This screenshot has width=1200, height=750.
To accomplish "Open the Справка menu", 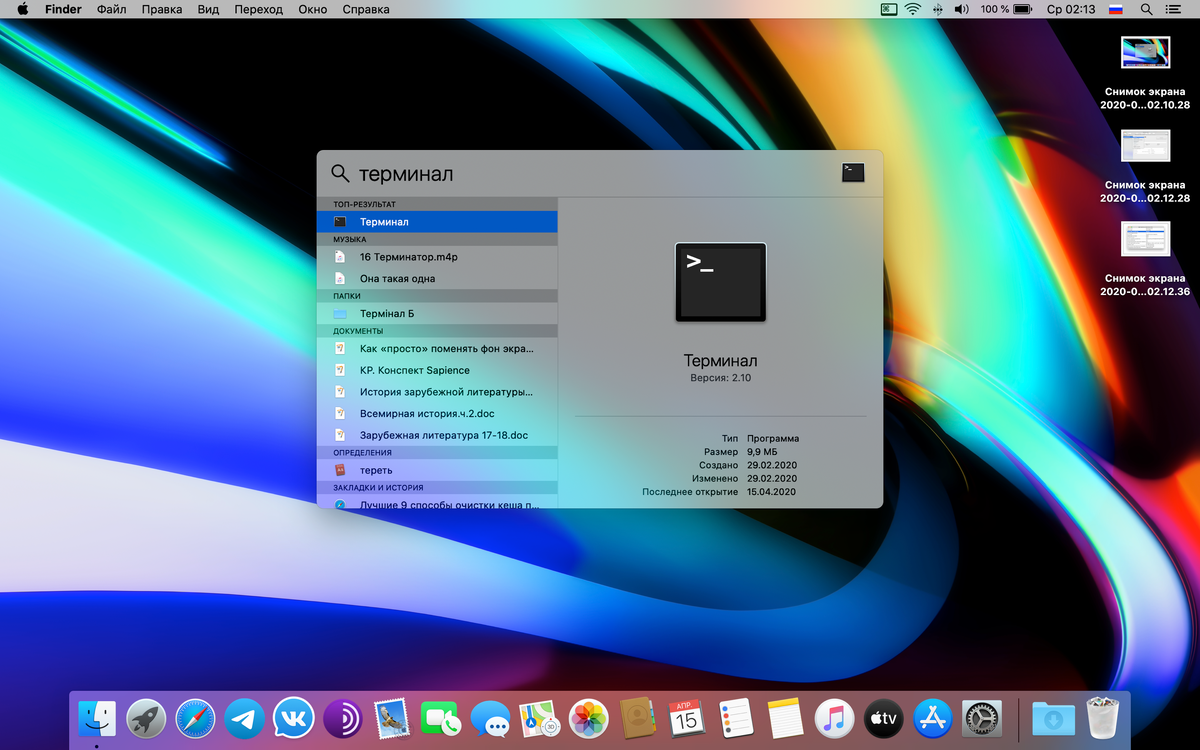I will [x=366, y=9].
